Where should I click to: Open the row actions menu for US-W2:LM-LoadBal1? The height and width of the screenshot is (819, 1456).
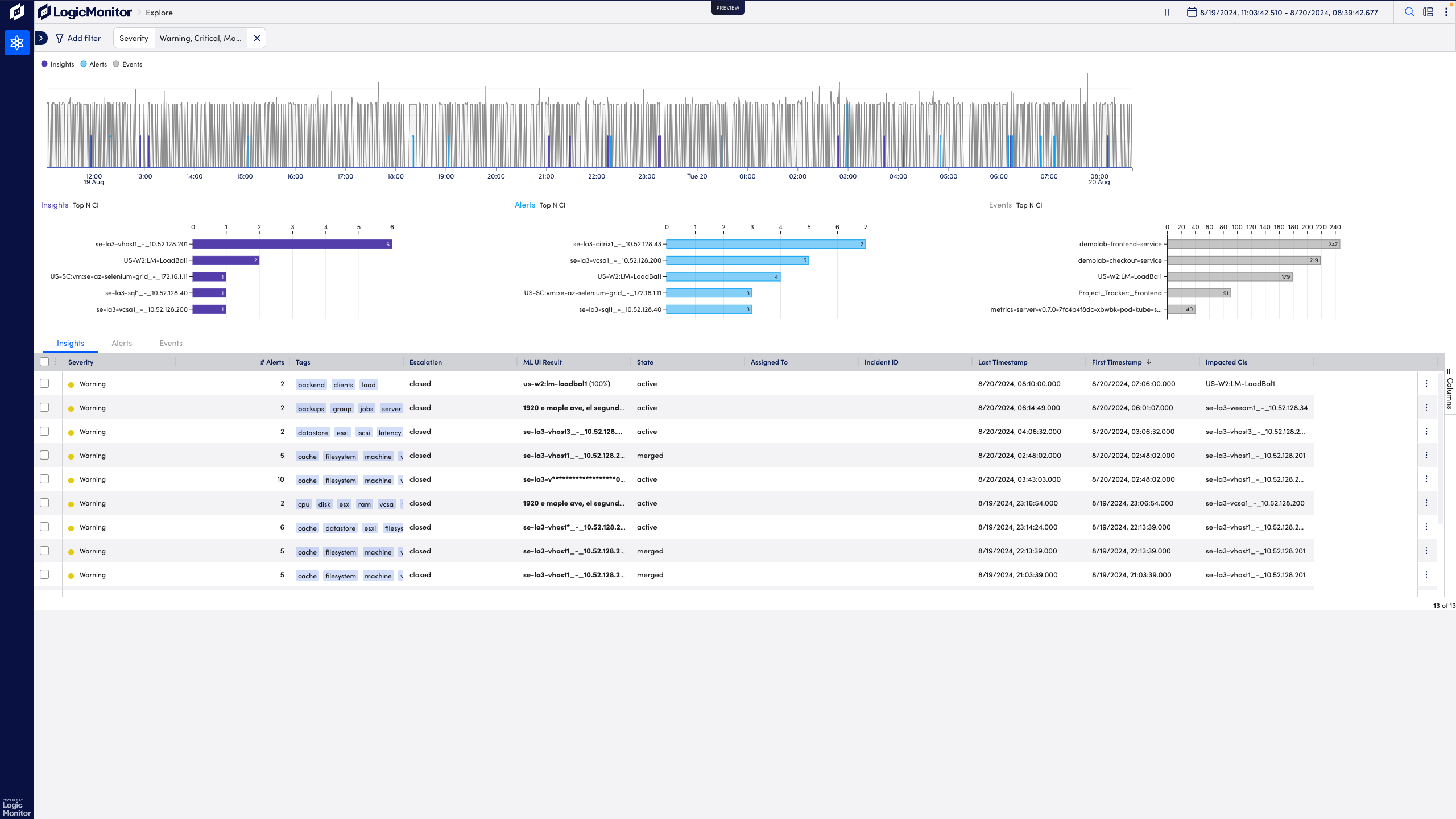[1426, 383]
